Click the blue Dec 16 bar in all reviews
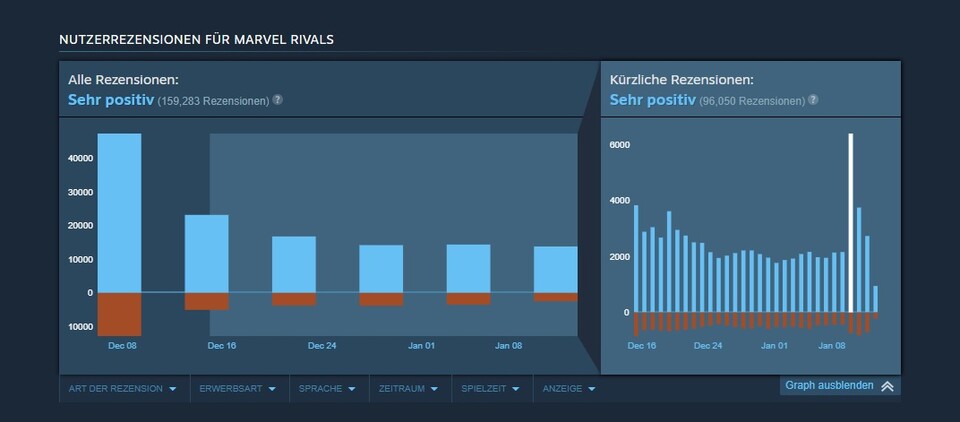 206,254
